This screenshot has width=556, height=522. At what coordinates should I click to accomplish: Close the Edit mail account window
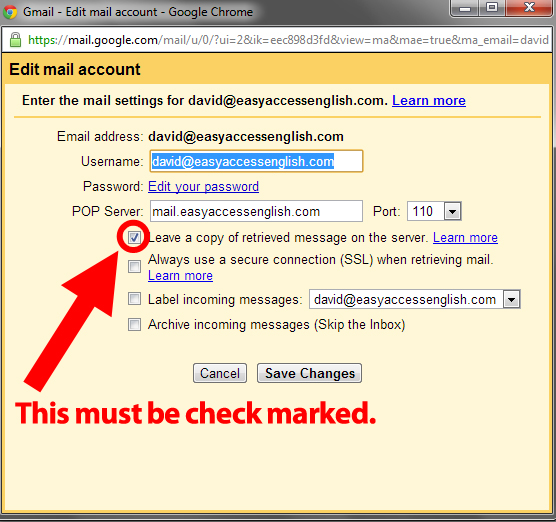pyautogui.click(x=529, y=8)
